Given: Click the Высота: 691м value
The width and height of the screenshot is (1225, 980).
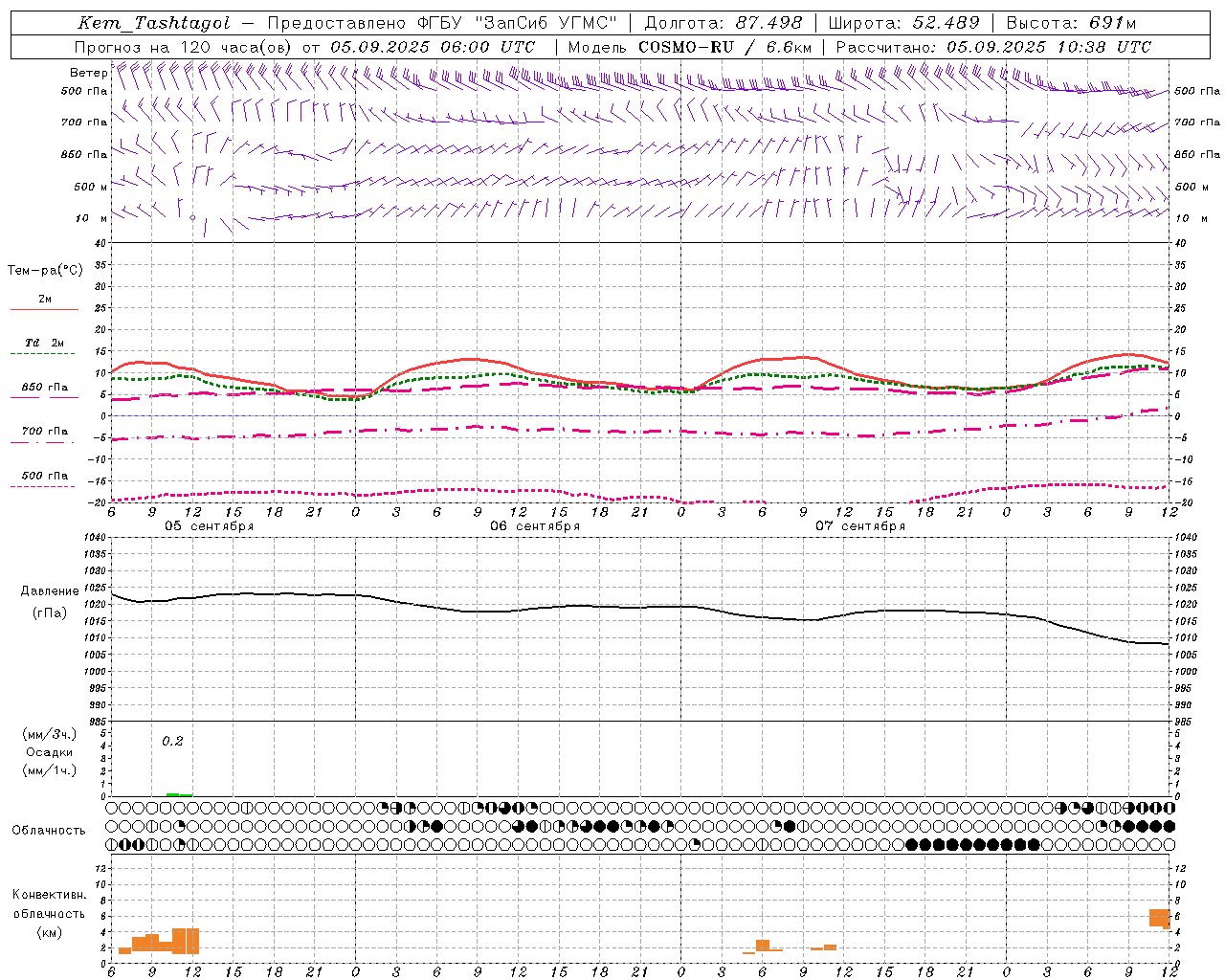Looking at the screenshot, I should [x=1071, y=23].
